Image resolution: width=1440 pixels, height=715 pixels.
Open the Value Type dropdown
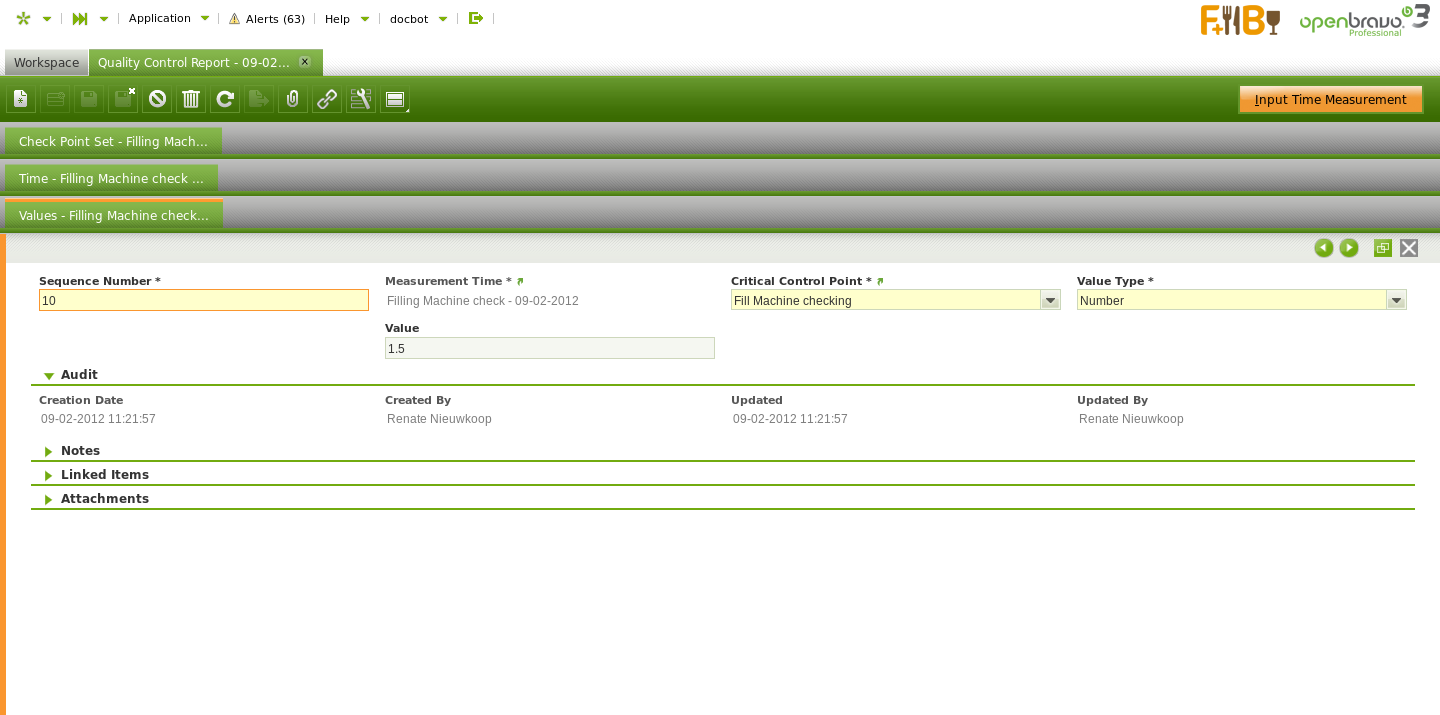click(1396, 300)
